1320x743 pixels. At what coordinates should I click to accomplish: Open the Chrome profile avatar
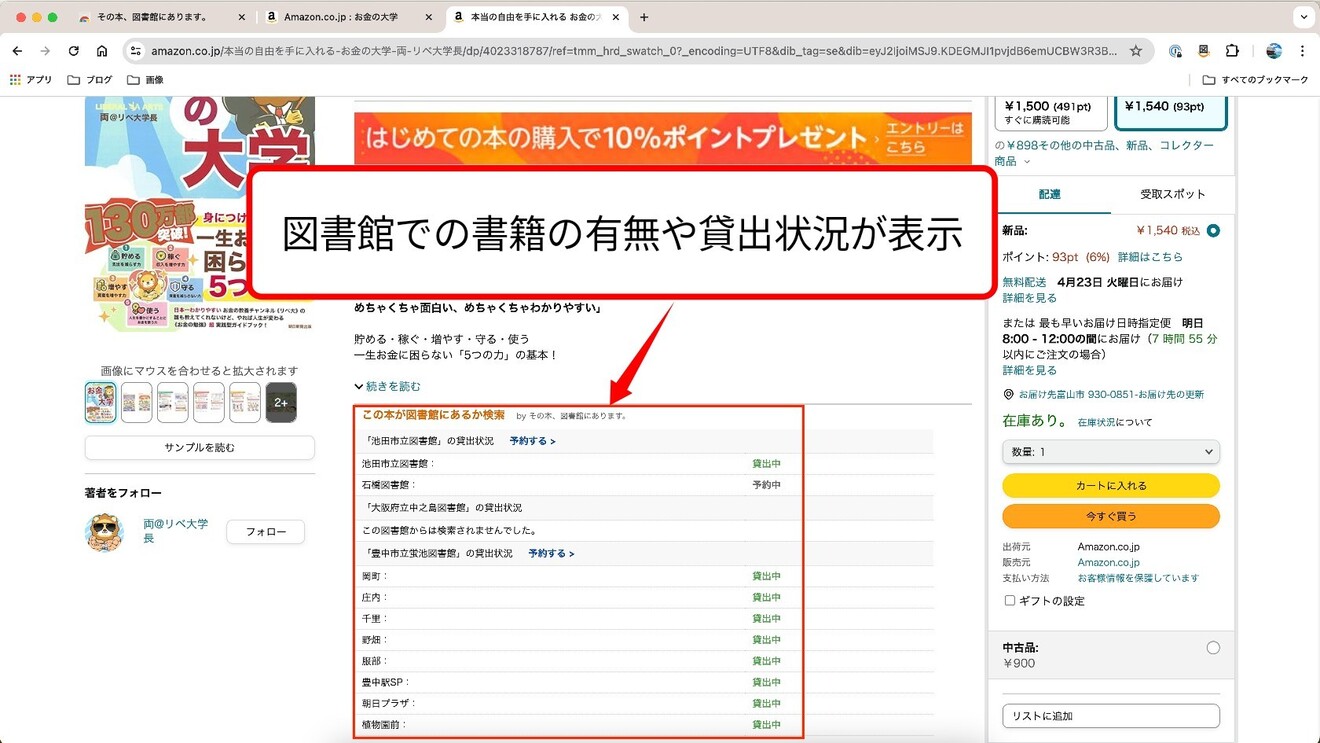pos(1273,51)
